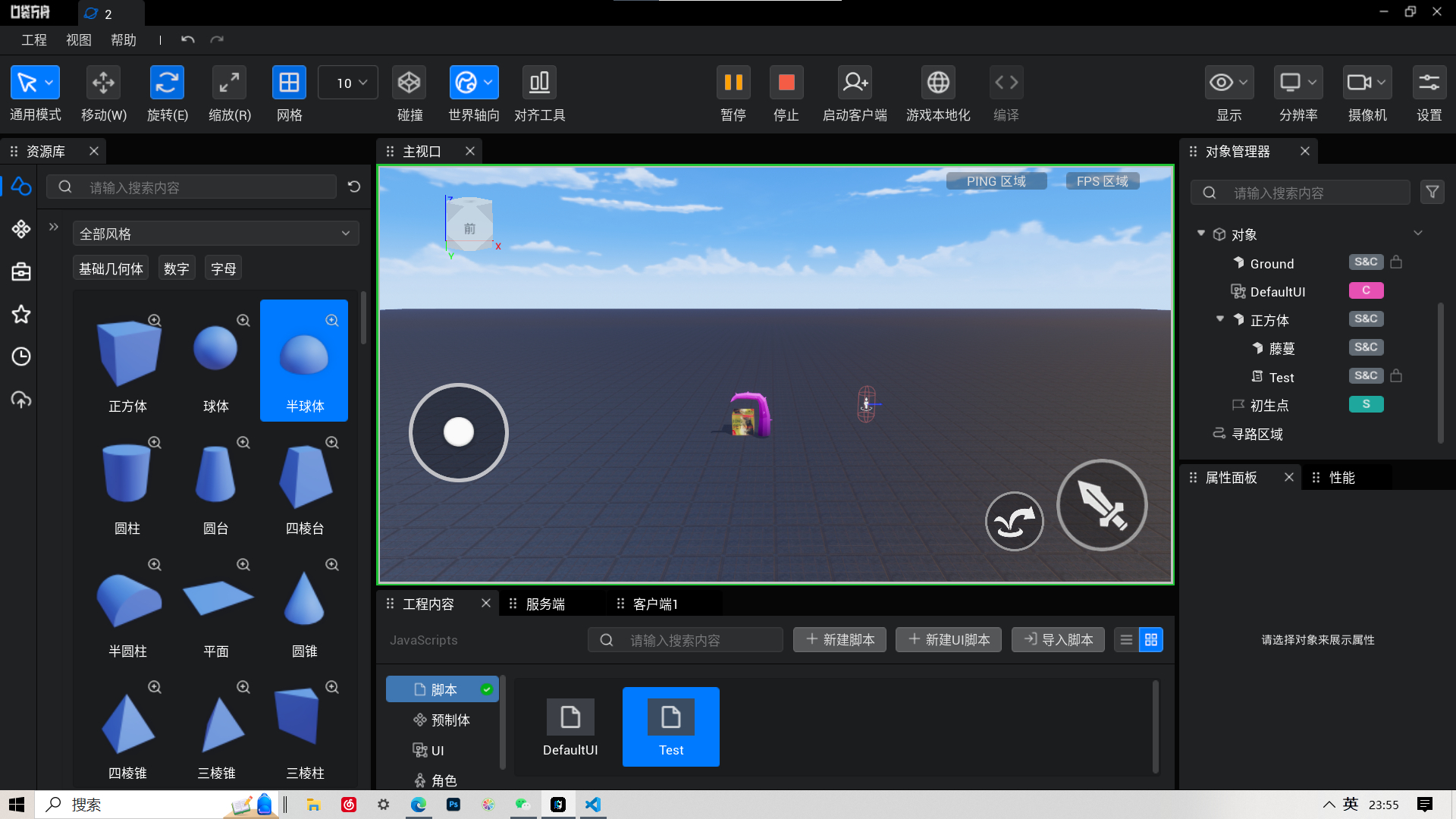The width and height of the screenshot is (1456, 819).
Task: Activate the Rotate (E) tool
Action: (167, 83)
